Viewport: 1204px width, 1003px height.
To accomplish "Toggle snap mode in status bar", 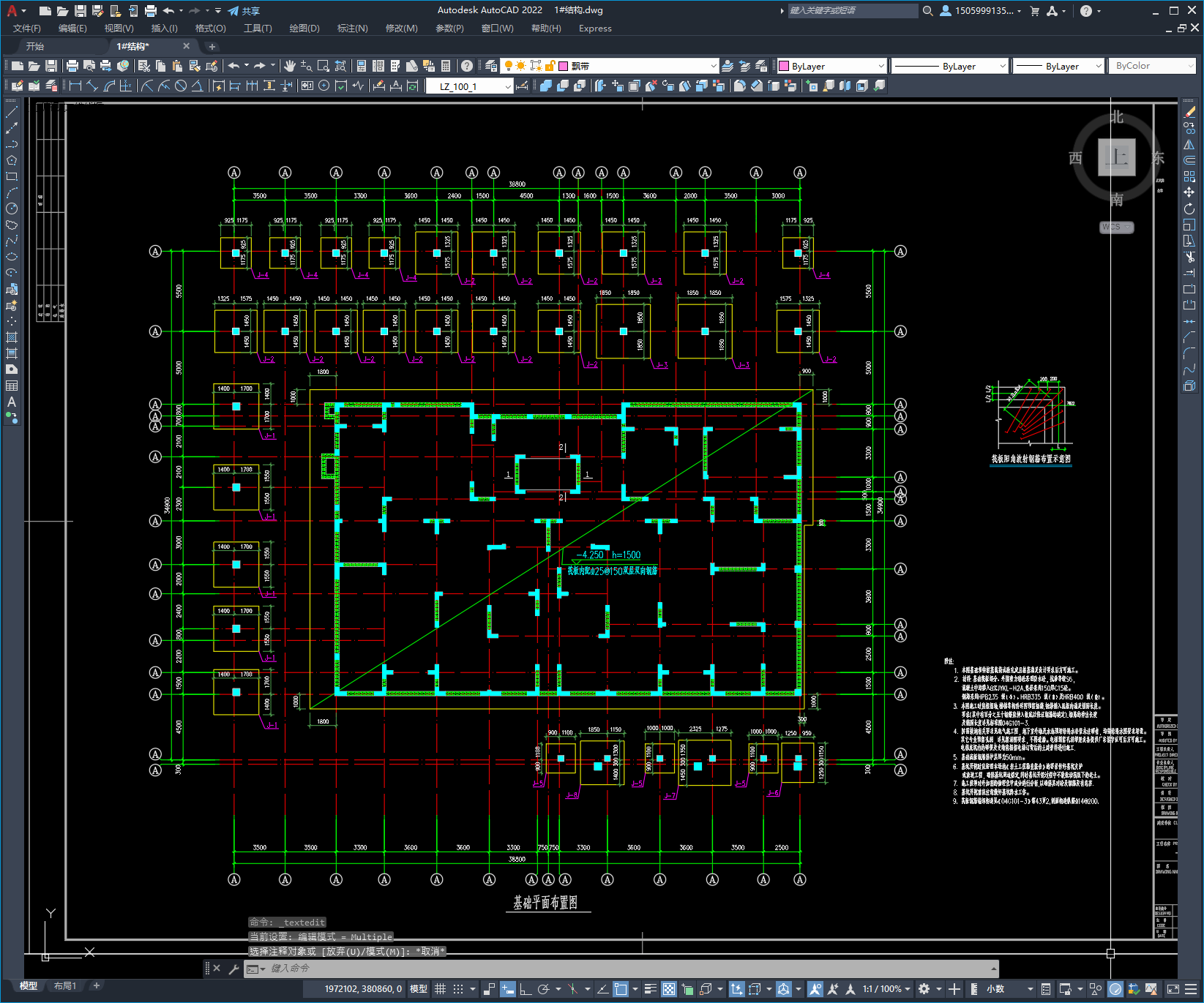I will click(x=458, y=989).
